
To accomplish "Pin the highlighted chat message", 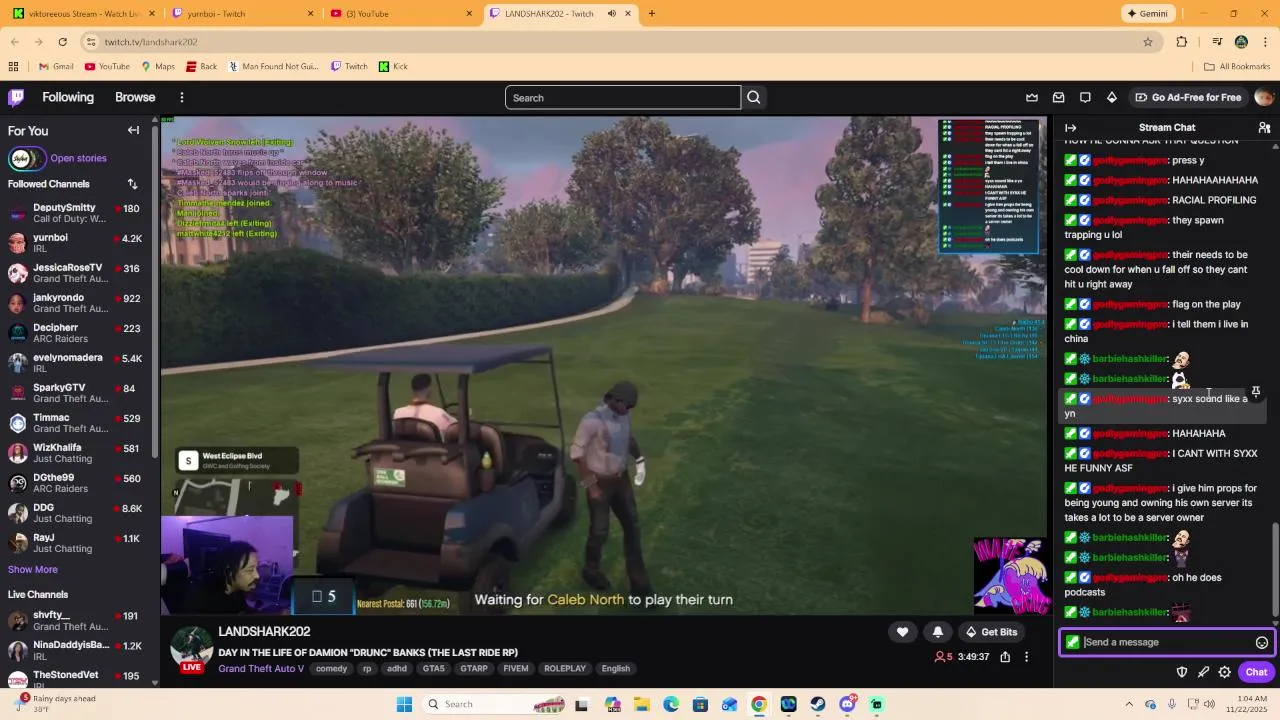I will pyautogui.click(x=1256, y=392).
